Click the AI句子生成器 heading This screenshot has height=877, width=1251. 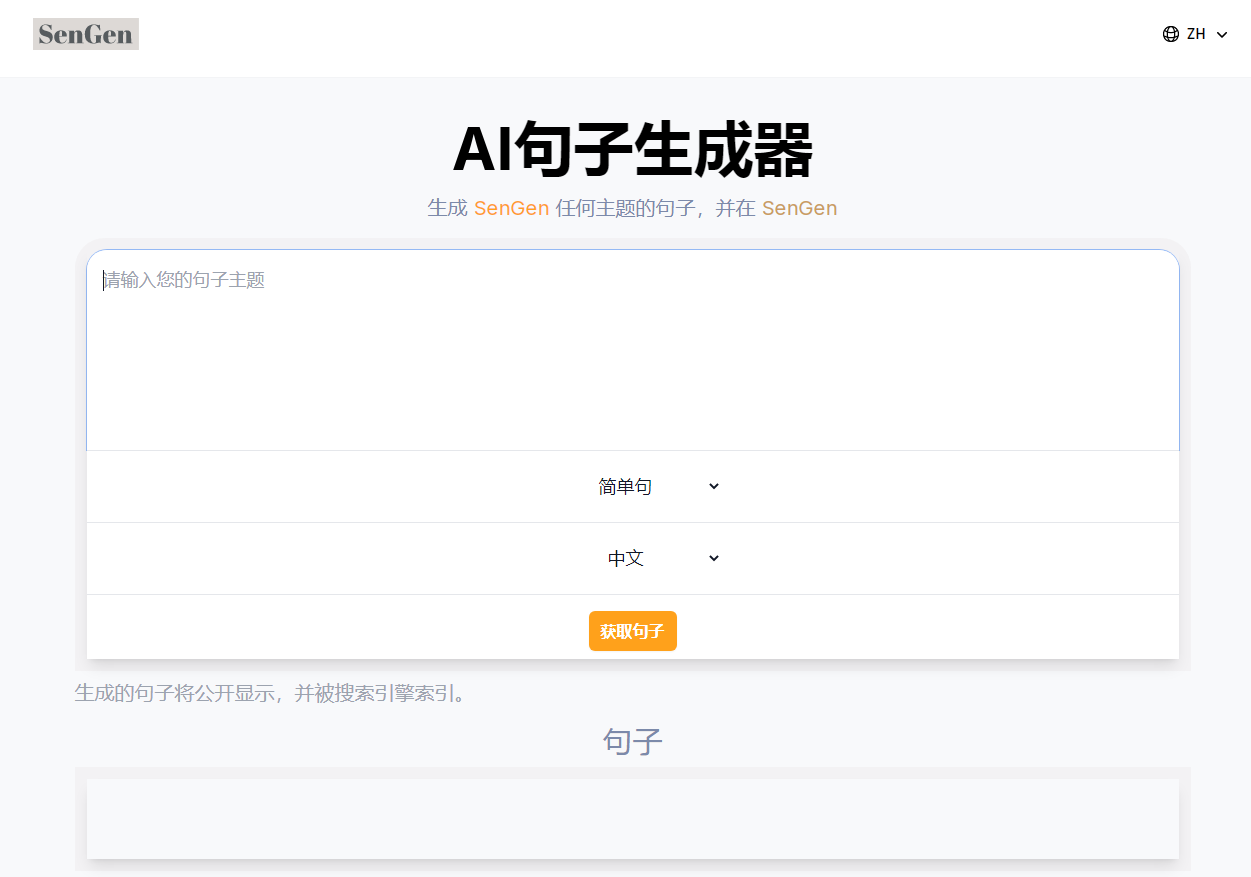tap(633, 150)
